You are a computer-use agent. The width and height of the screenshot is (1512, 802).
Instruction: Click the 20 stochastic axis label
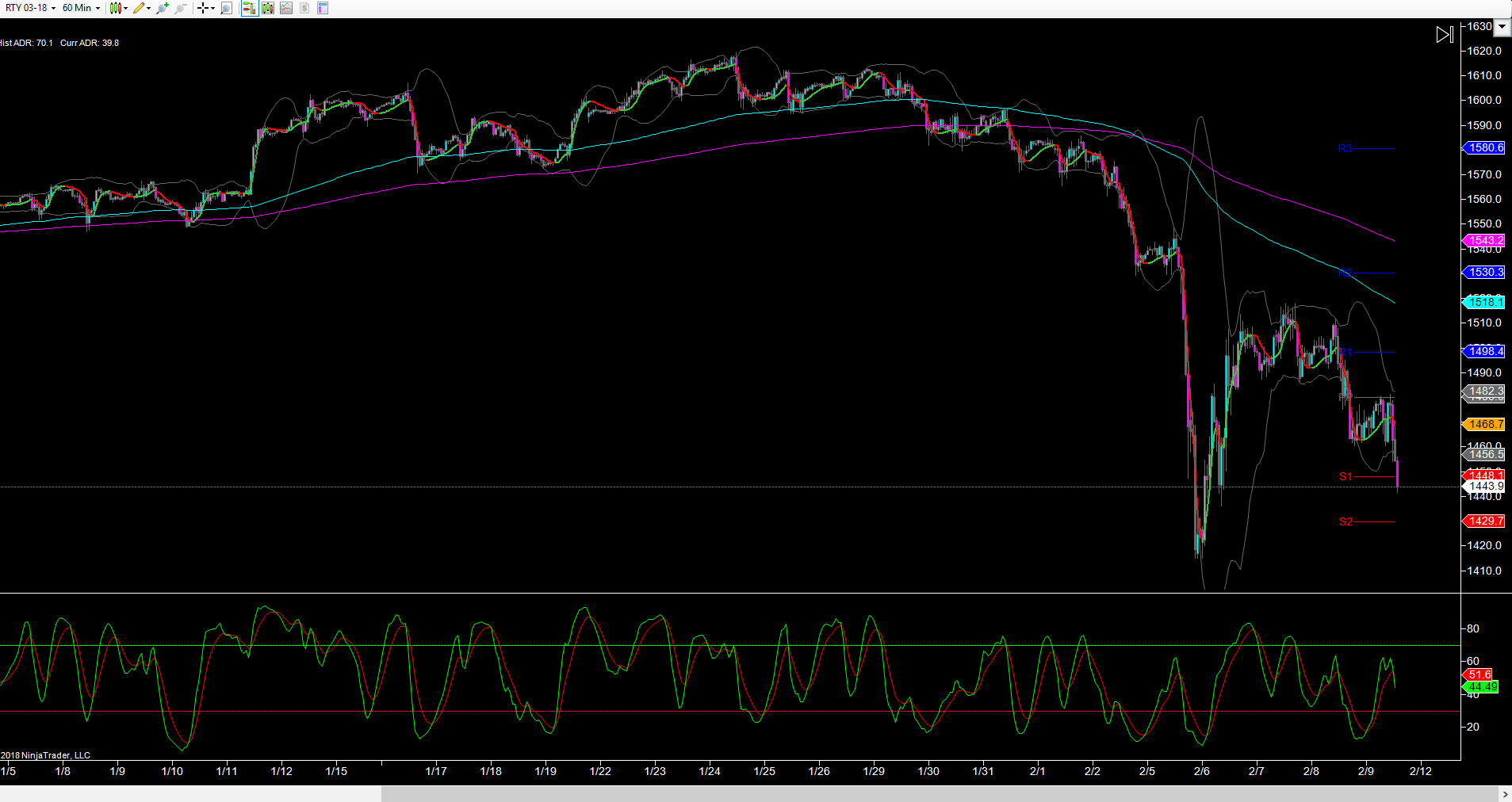(x=1473, y=727)
